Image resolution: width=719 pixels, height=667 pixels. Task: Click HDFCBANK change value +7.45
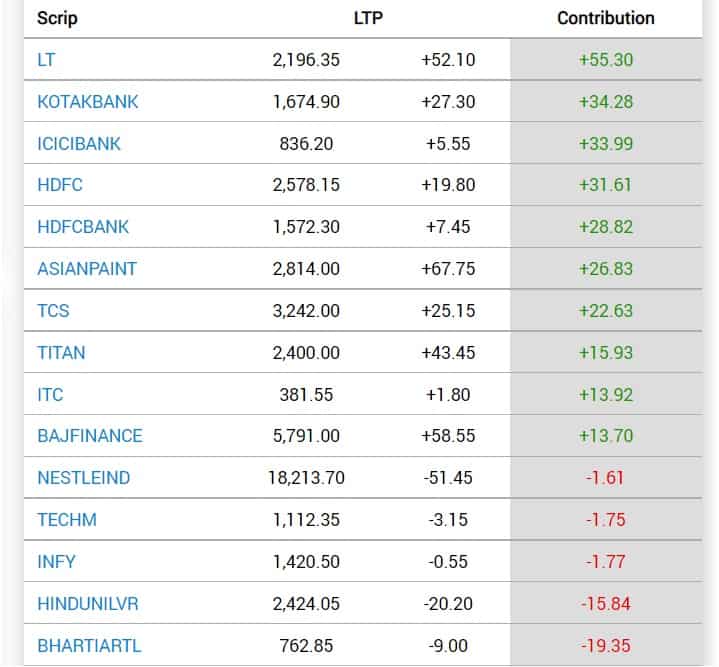point(448,226)
